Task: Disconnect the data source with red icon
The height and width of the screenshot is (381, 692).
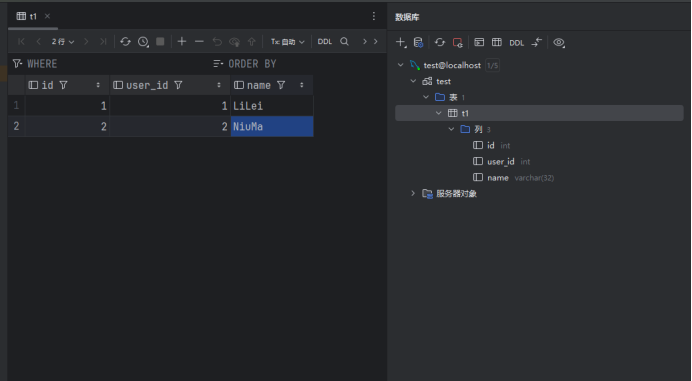Action: [x=458, y=42]
